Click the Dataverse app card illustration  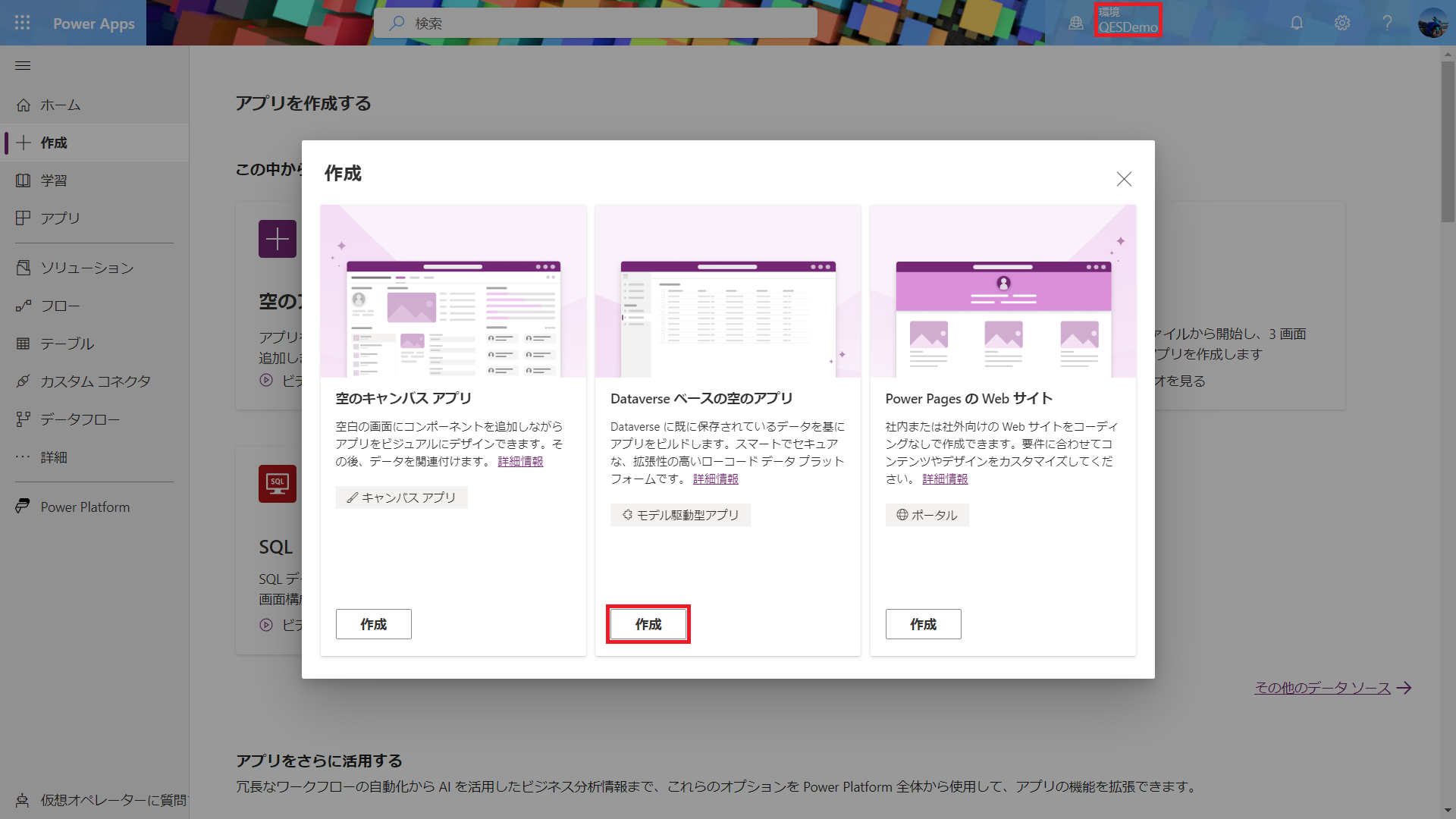(728, 290)
